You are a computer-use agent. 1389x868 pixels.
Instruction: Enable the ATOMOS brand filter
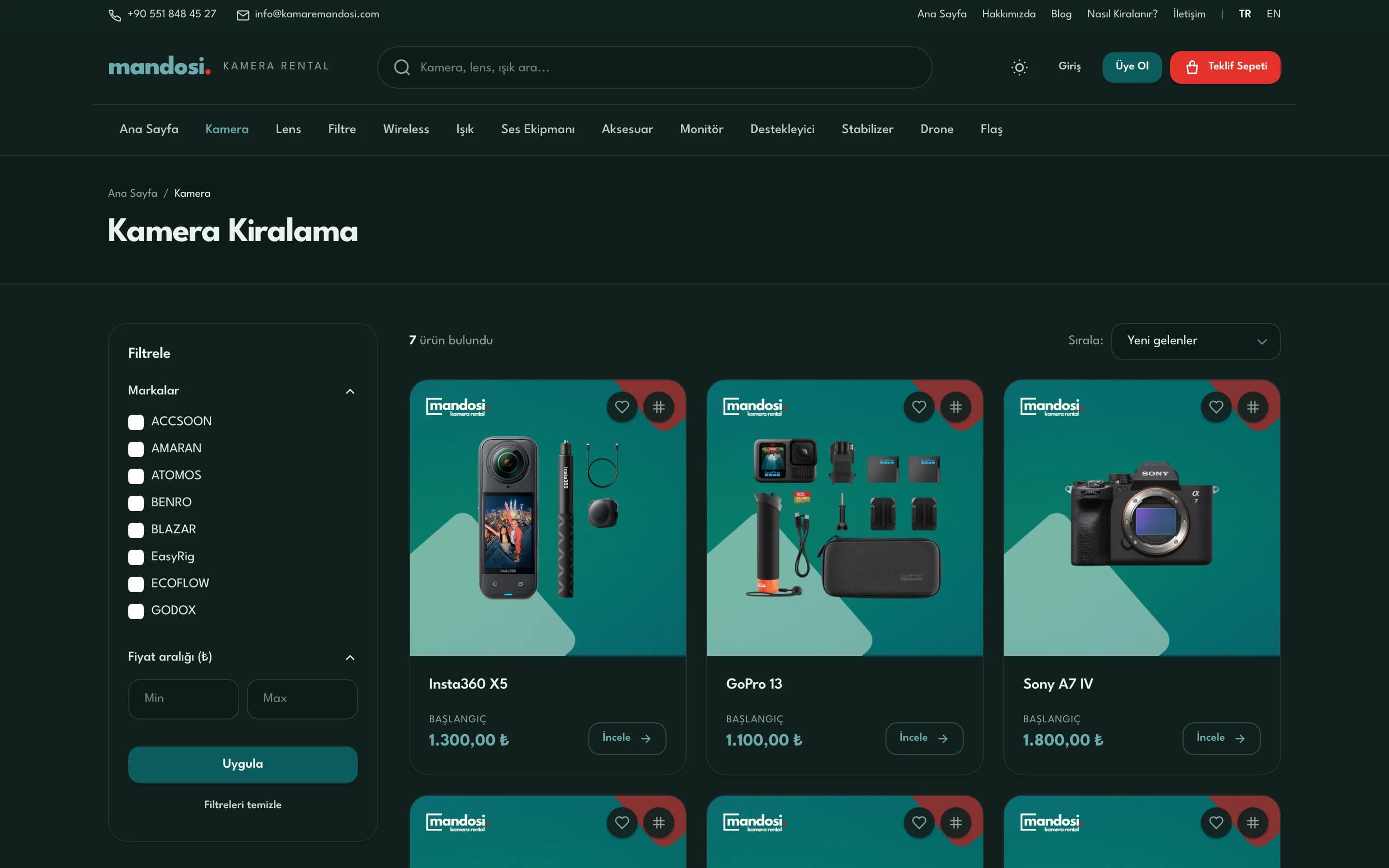(x=136, y=476)
